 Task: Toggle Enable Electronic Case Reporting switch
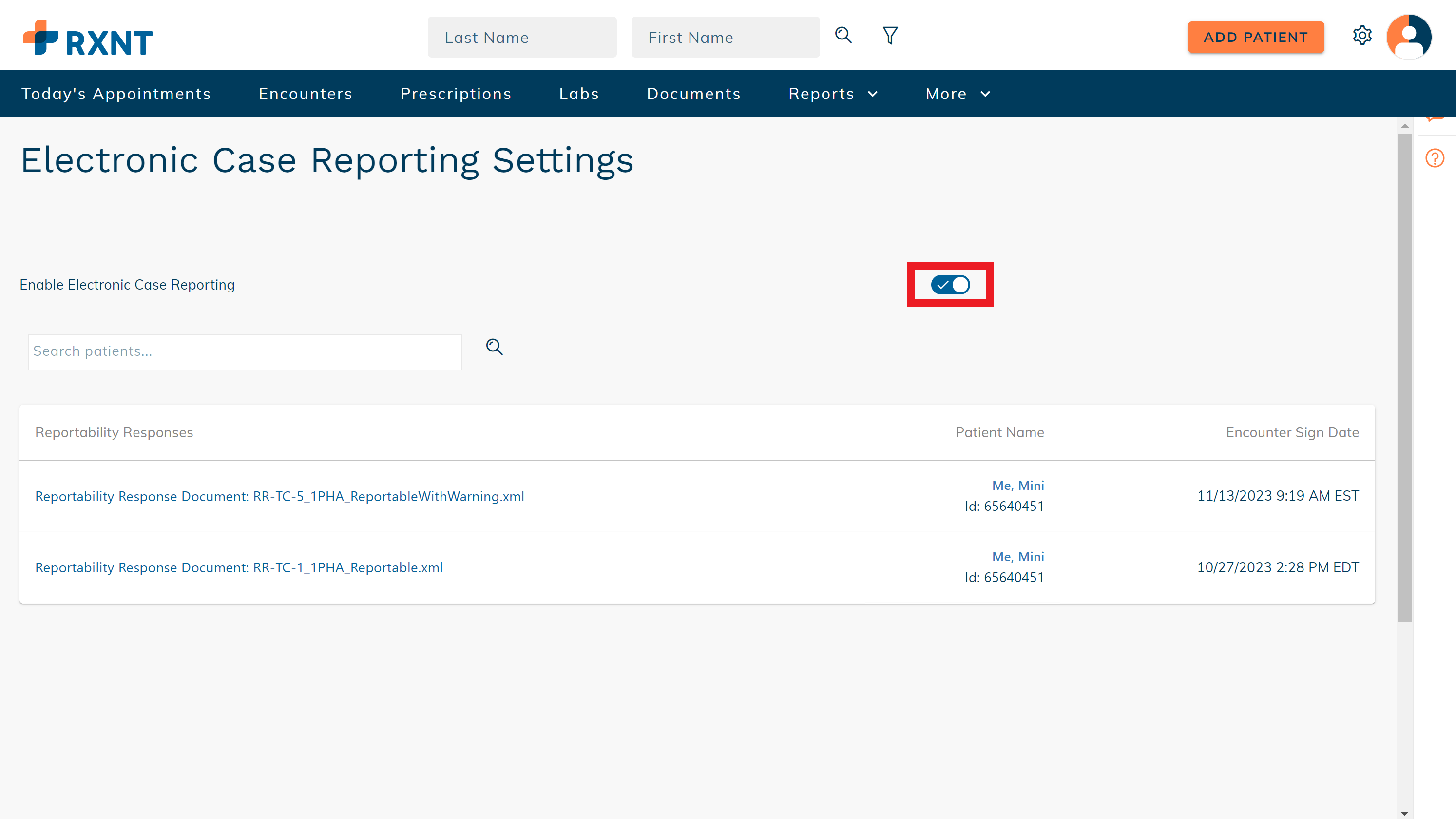[950, 285]
